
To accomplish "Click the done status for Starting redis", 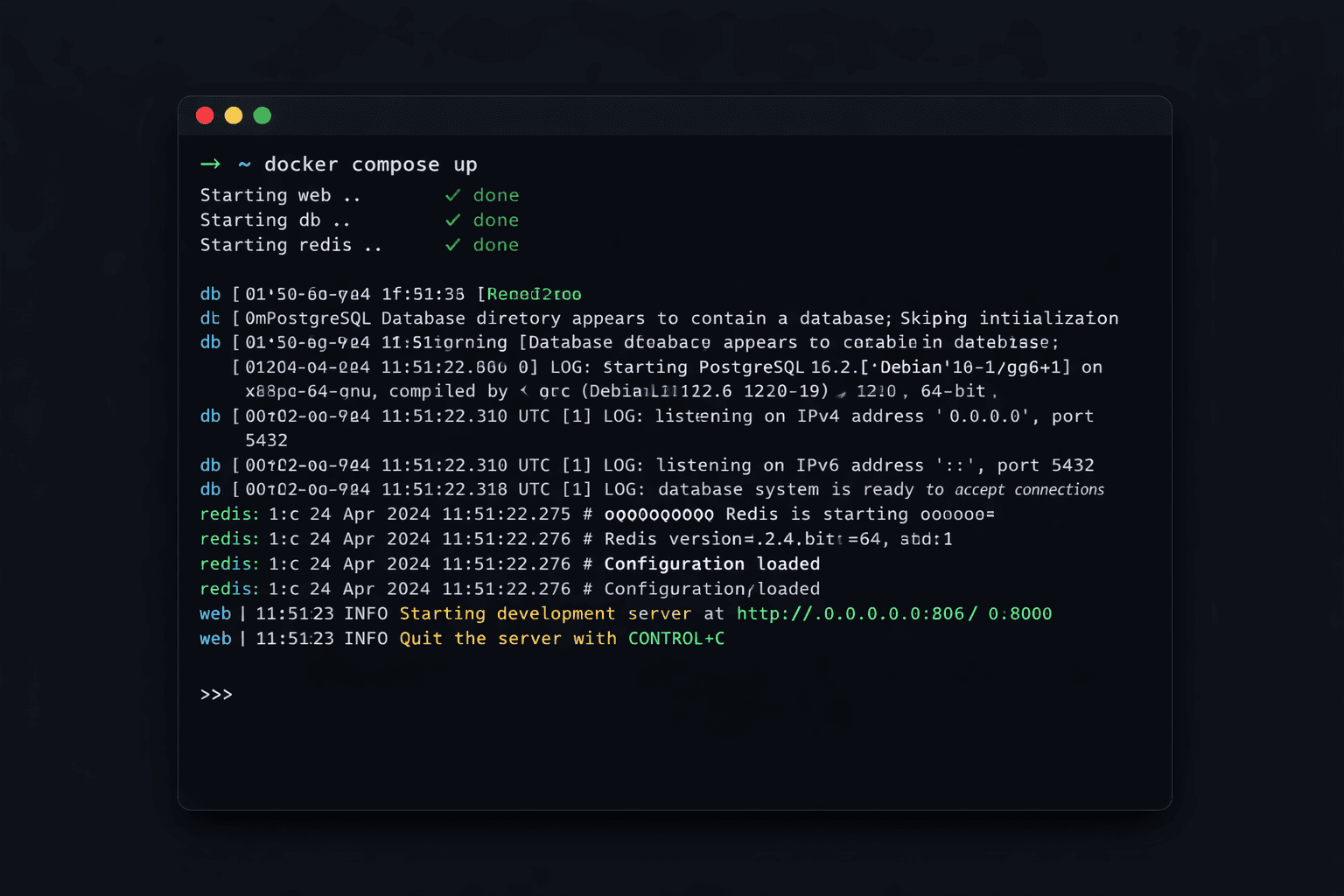I will pyautogui.click(x=495, y=245).
